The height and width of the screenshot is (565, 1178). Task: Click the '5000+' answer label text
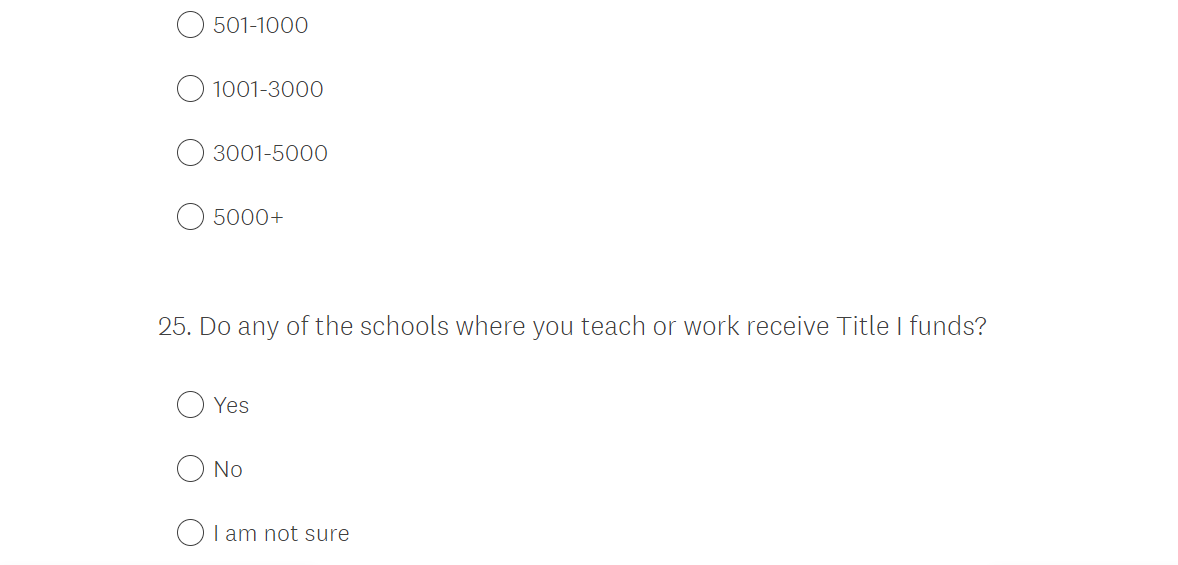pyautogui.click(x=248, y=217)
